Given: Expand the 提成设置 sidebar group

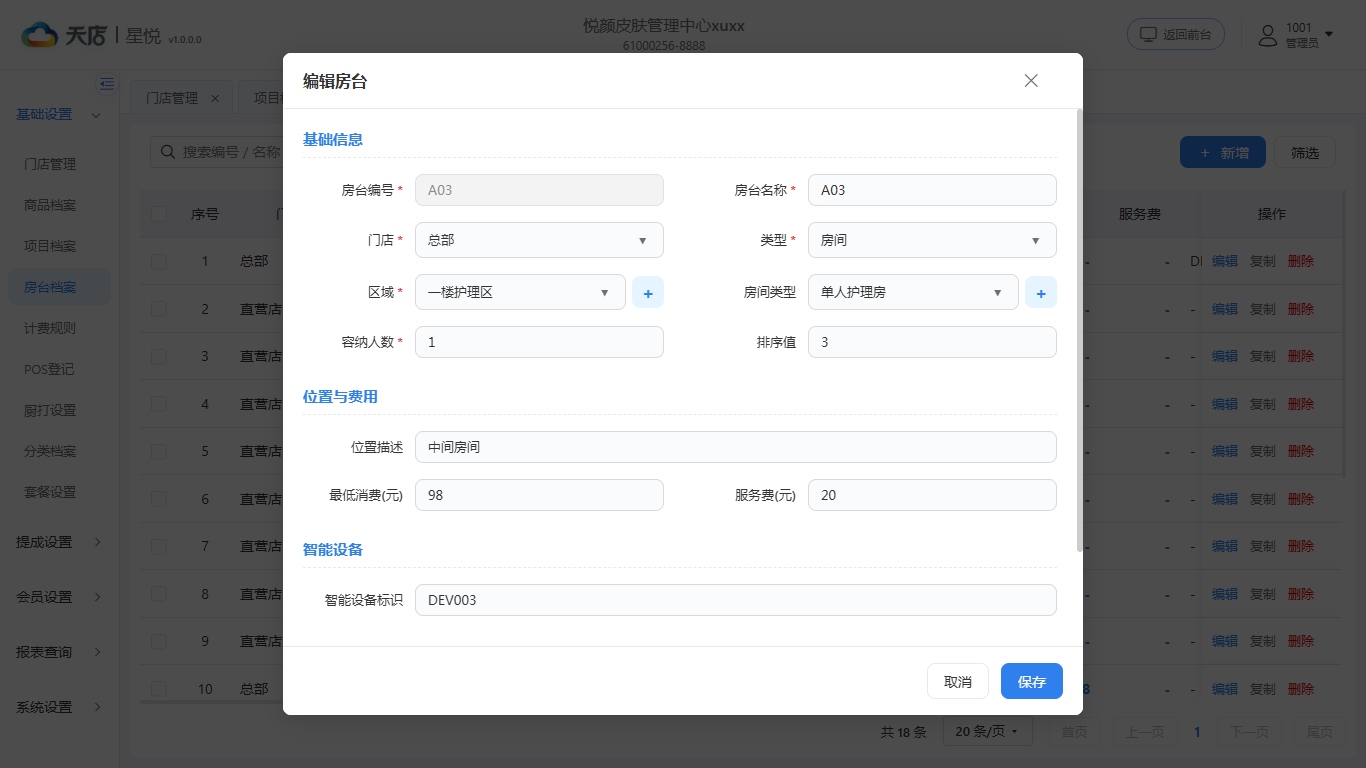Looking at the screenshot, I should 59,542.
